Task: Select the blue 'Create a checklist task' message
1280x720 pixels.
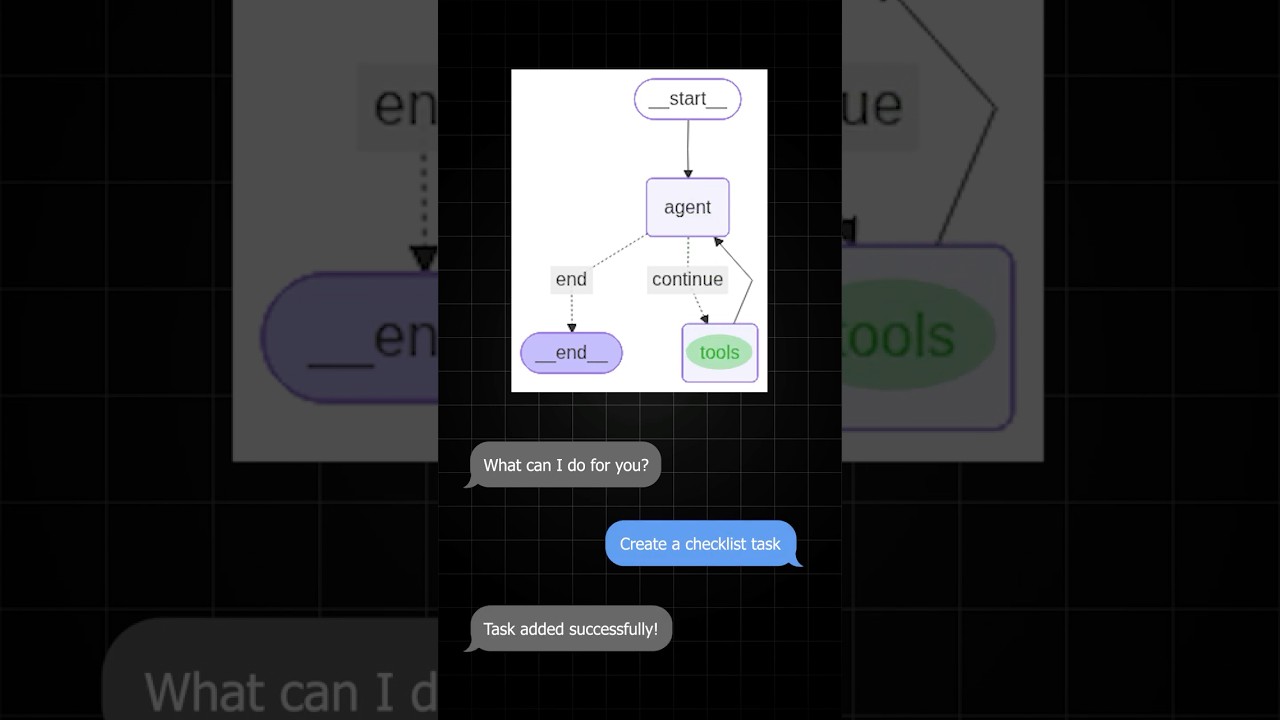Action: click(700, 544)
